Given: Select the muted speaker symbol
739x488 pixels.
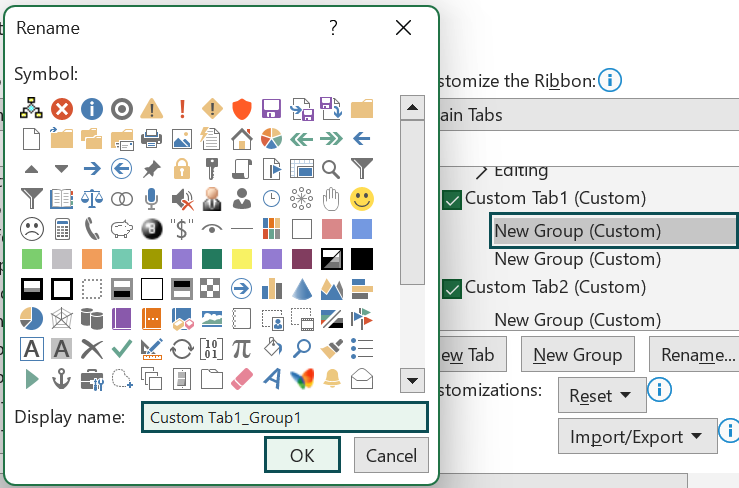Looking at the screenshot, I should [x=182, y=199].
